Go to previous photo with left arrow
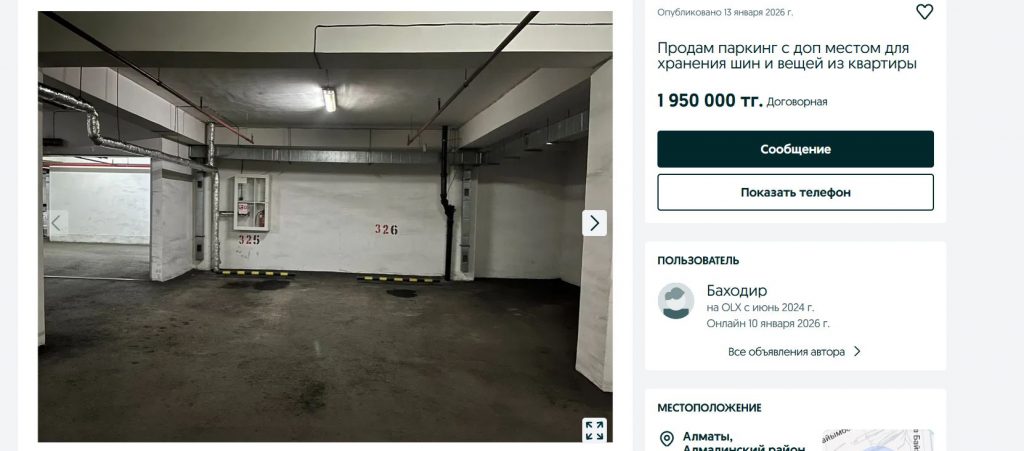This screenshot has width=1024, height=451. click(56, 223)
